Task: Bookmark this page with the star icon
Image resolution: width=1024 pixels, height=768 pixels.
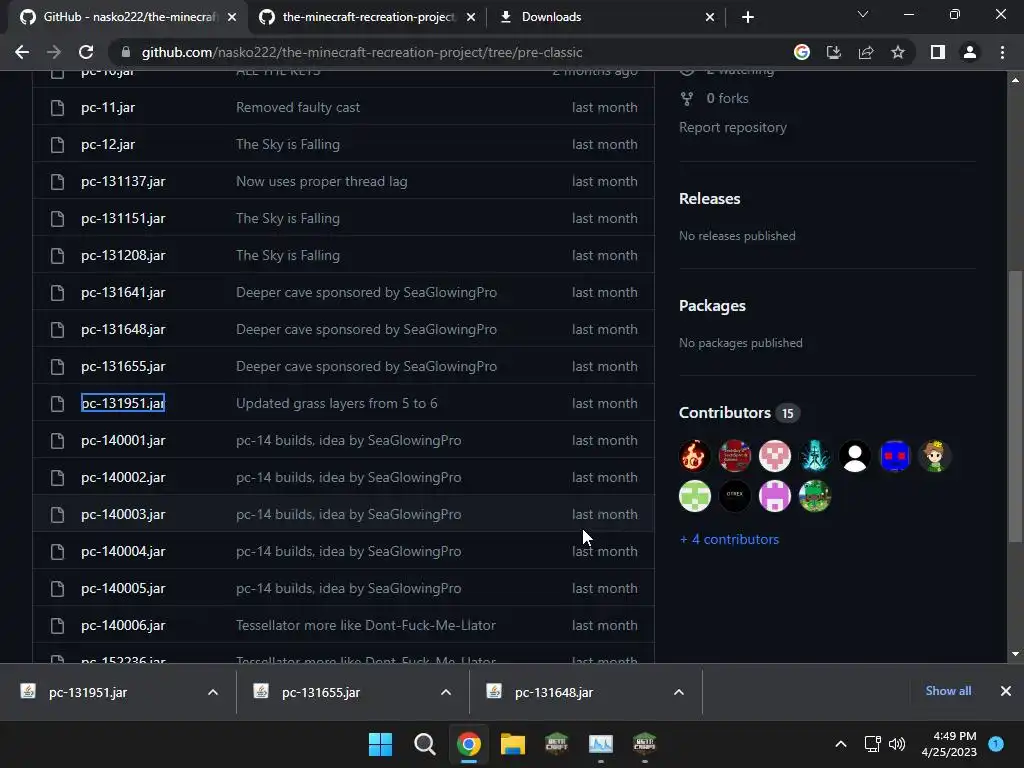Action: click(x=898, y=52)
